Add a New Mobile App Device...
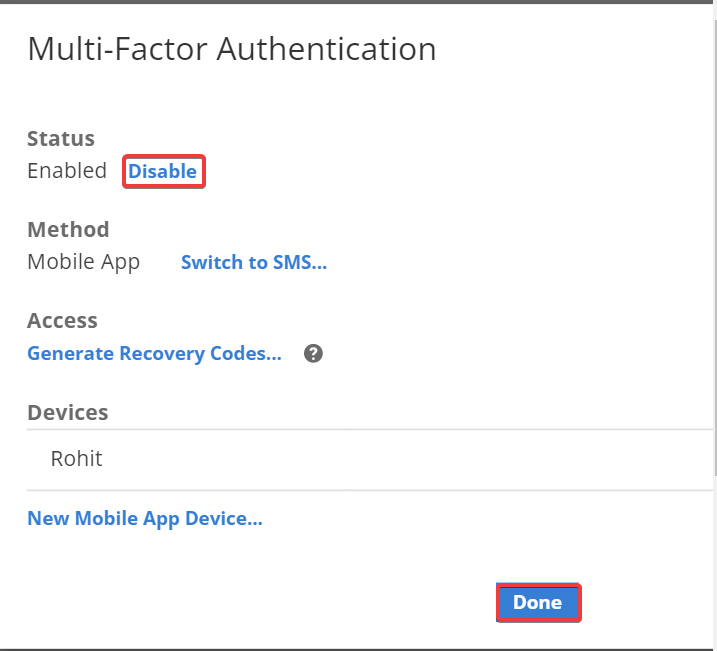 145,519
